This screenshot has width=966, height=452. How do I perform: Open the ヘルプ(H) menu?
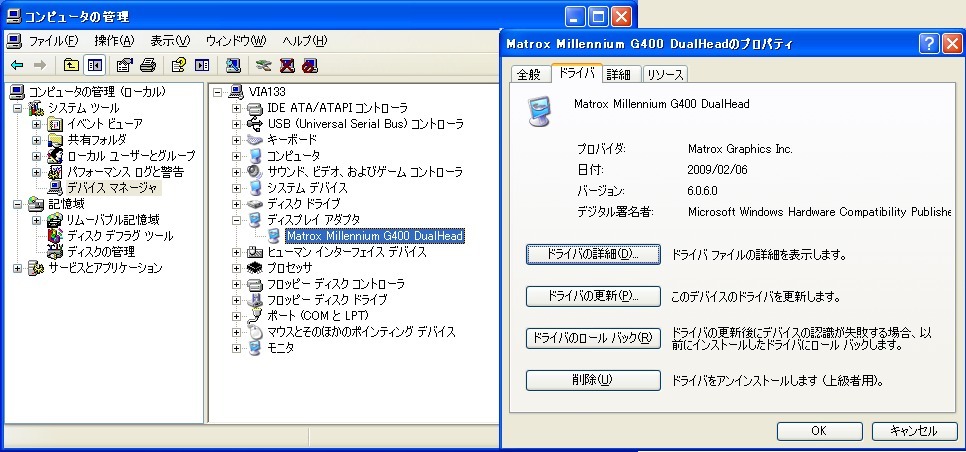coord(304,41)
